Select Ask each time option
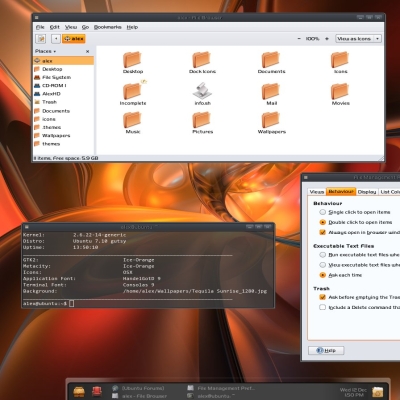The image size is (400, 400). point(322,275)
